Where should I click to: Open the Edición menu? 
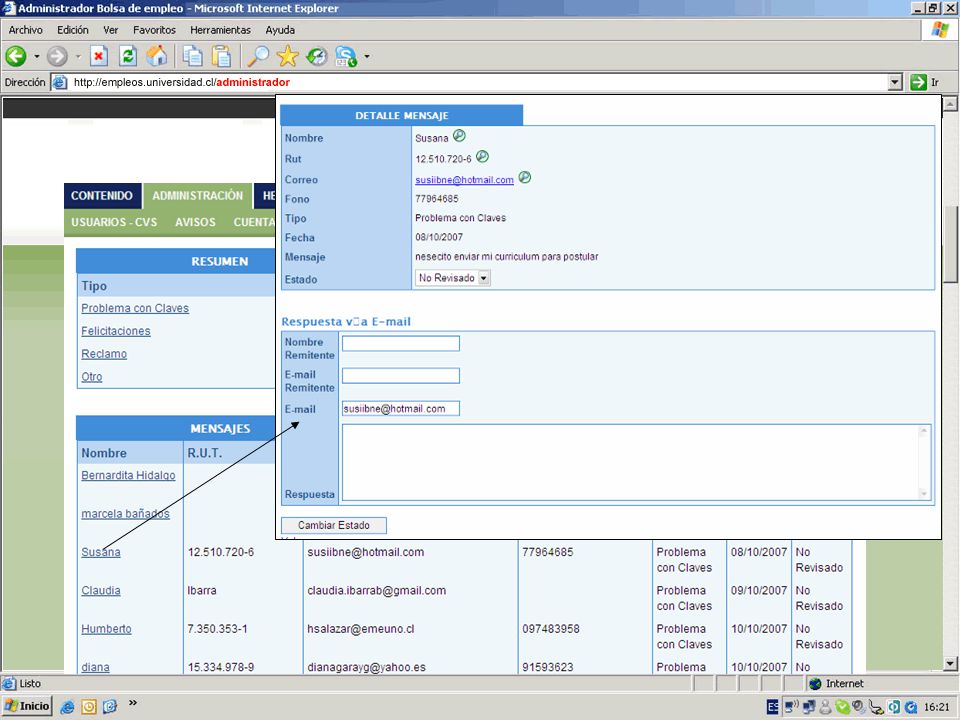click(73, 30)
